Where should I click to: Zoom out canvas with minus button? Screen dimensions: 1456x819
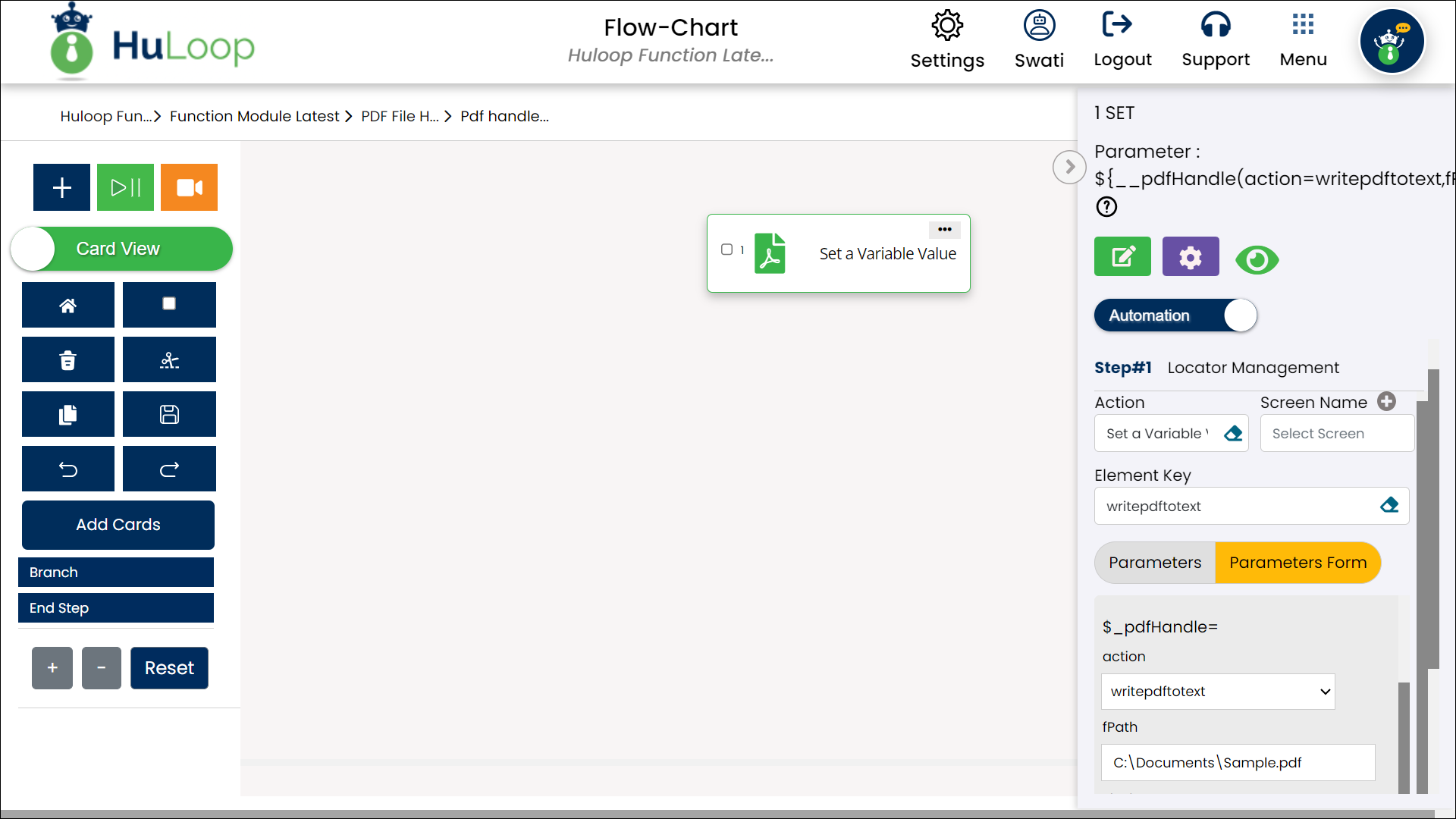[102, 668]
